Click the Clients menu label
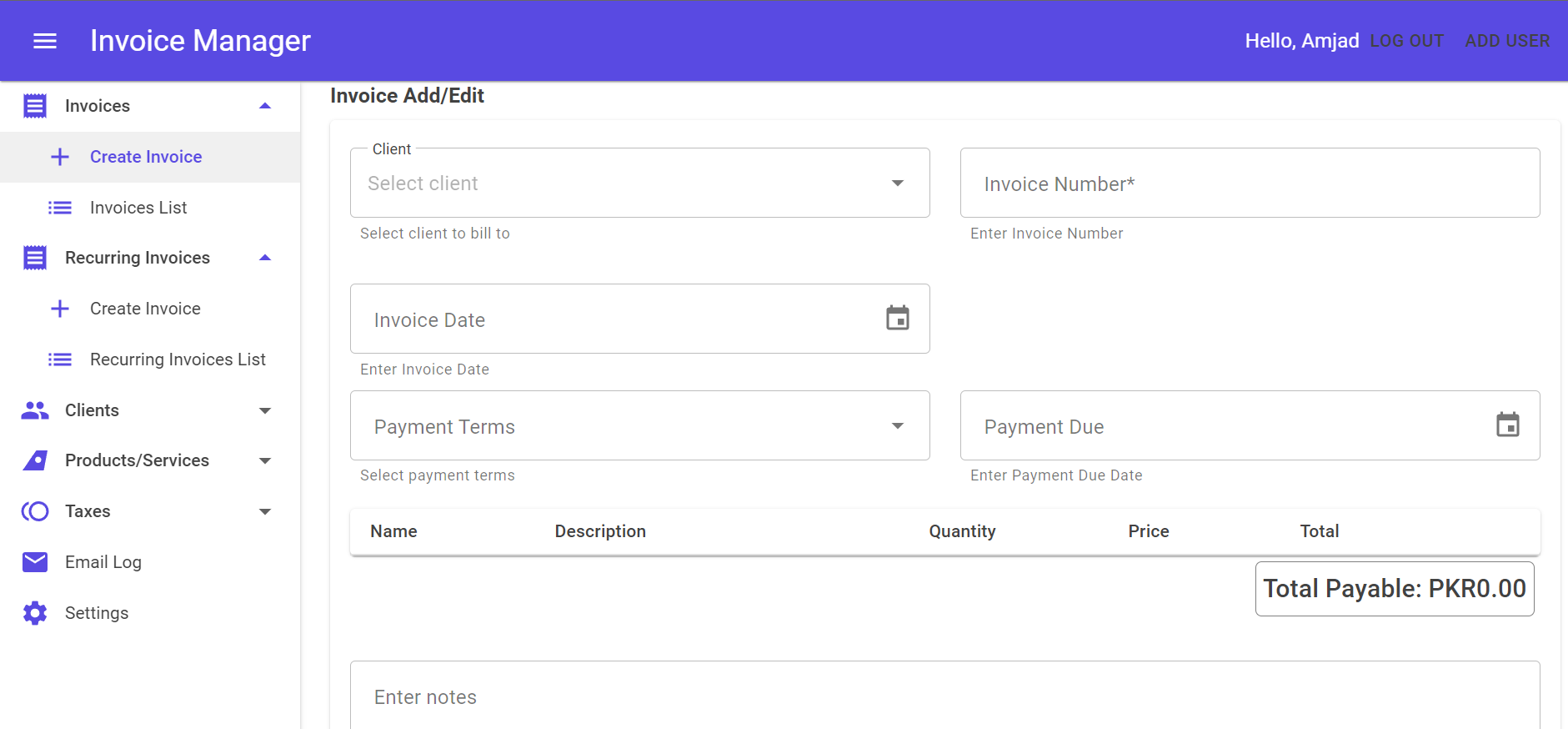This screenshot has height=729, width=1568. [x=92, y=410]
